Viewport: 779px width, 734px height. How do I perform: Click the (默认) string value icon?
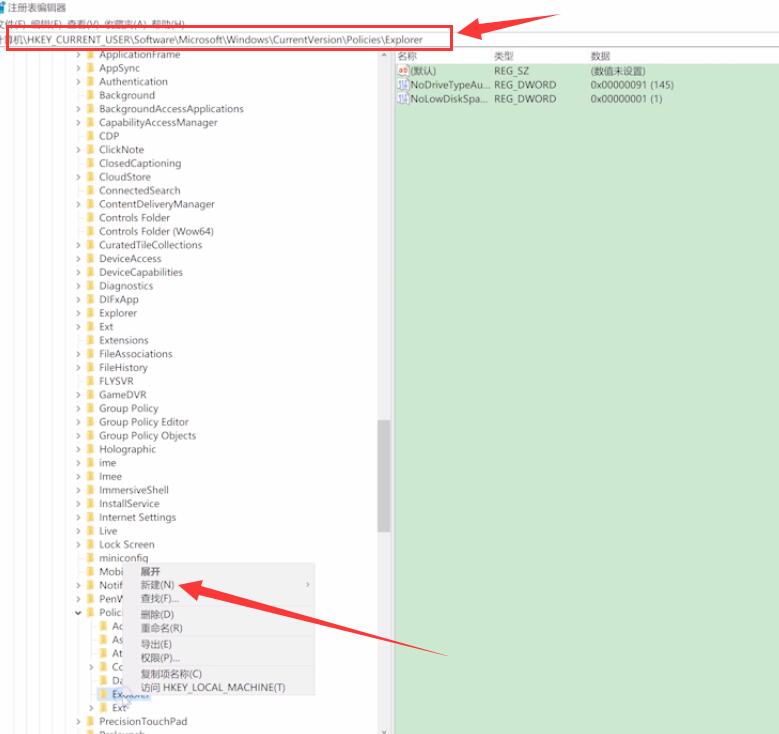(403, 72)
